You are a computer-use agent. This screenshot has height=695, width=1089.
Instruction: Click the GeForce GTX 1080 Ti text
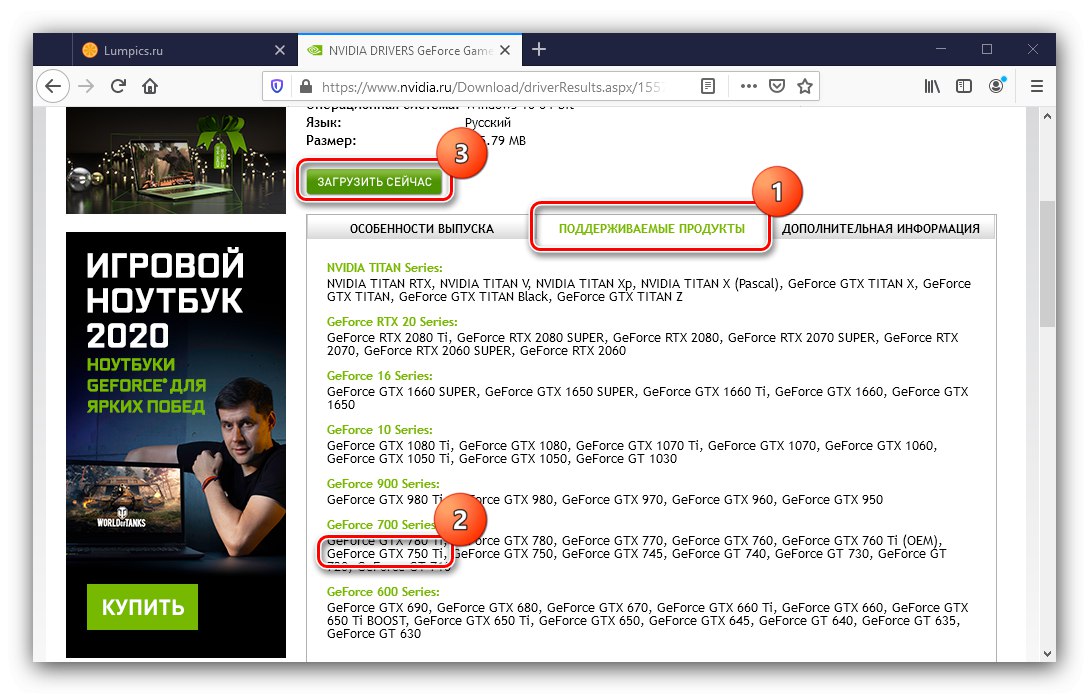[388, 446]
